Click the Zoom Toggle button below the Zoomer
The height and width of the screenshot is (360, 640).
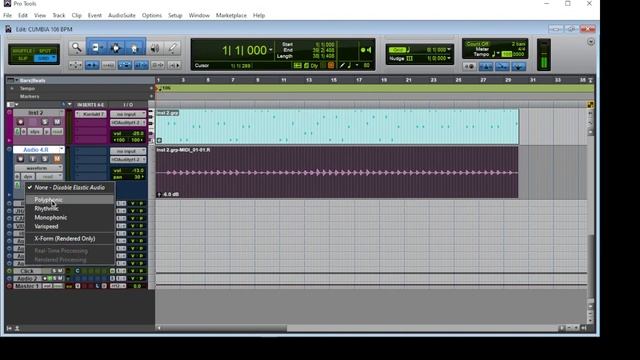tap(76, 65)
